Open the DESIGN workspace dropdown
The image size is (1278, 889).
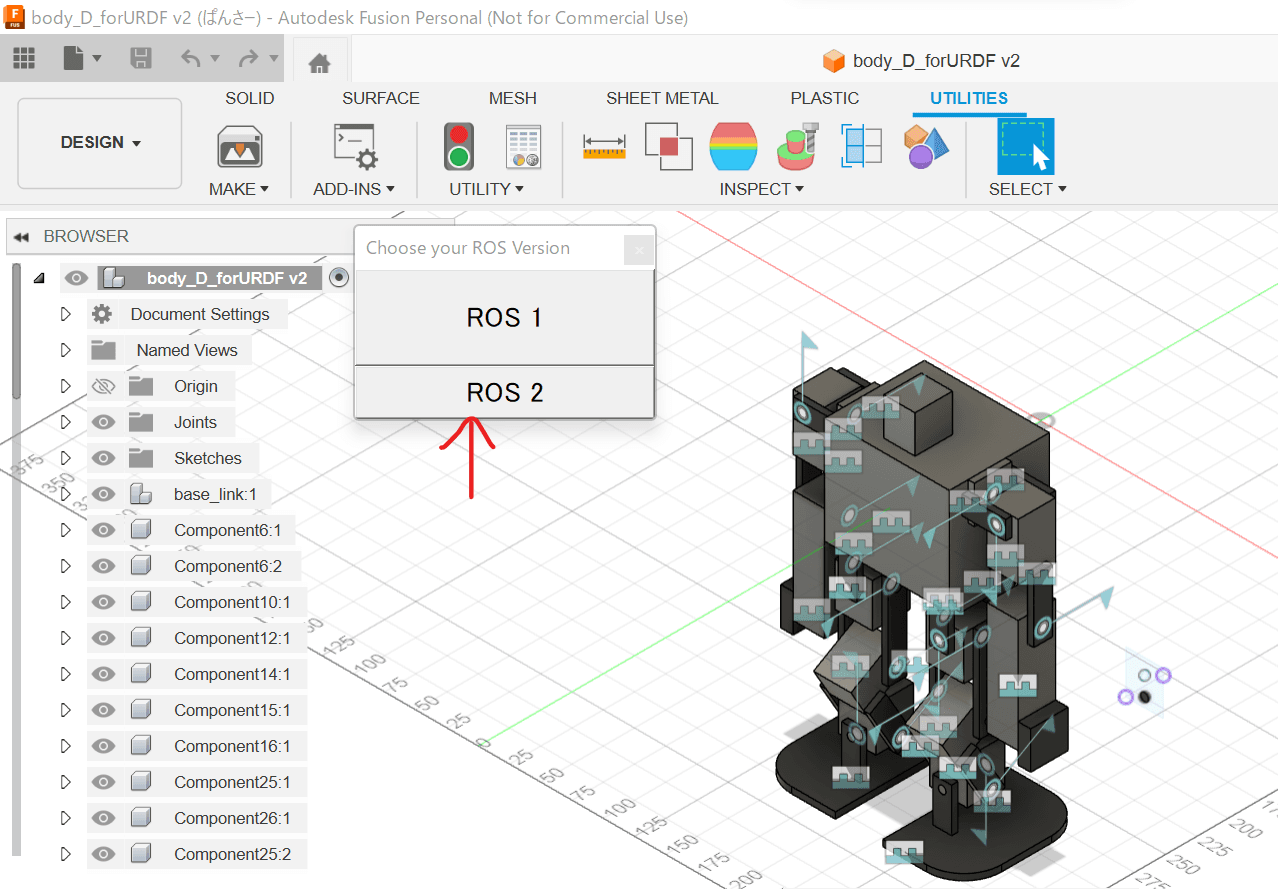(100, 143)
